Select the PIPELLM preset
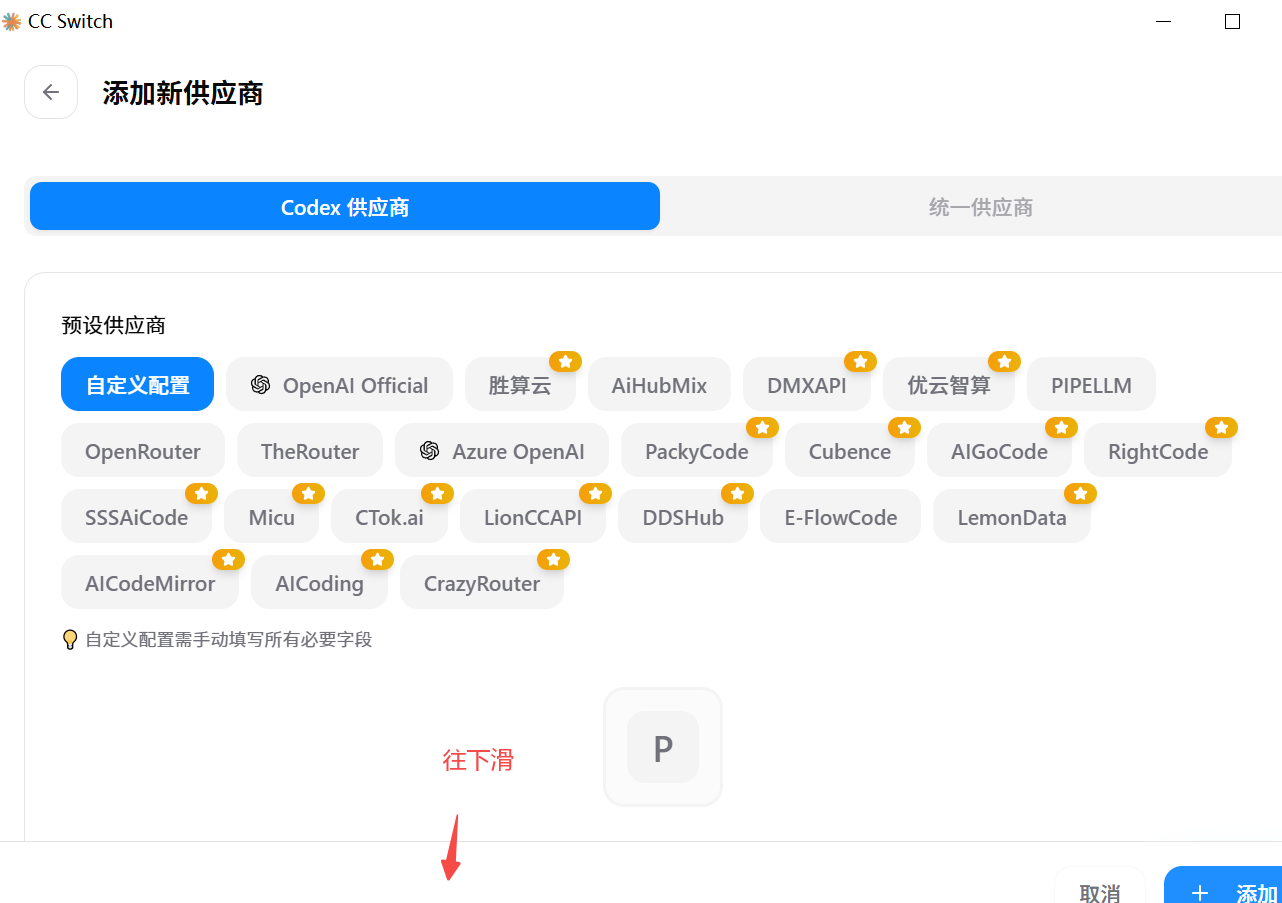 [x=1091, y=384]
